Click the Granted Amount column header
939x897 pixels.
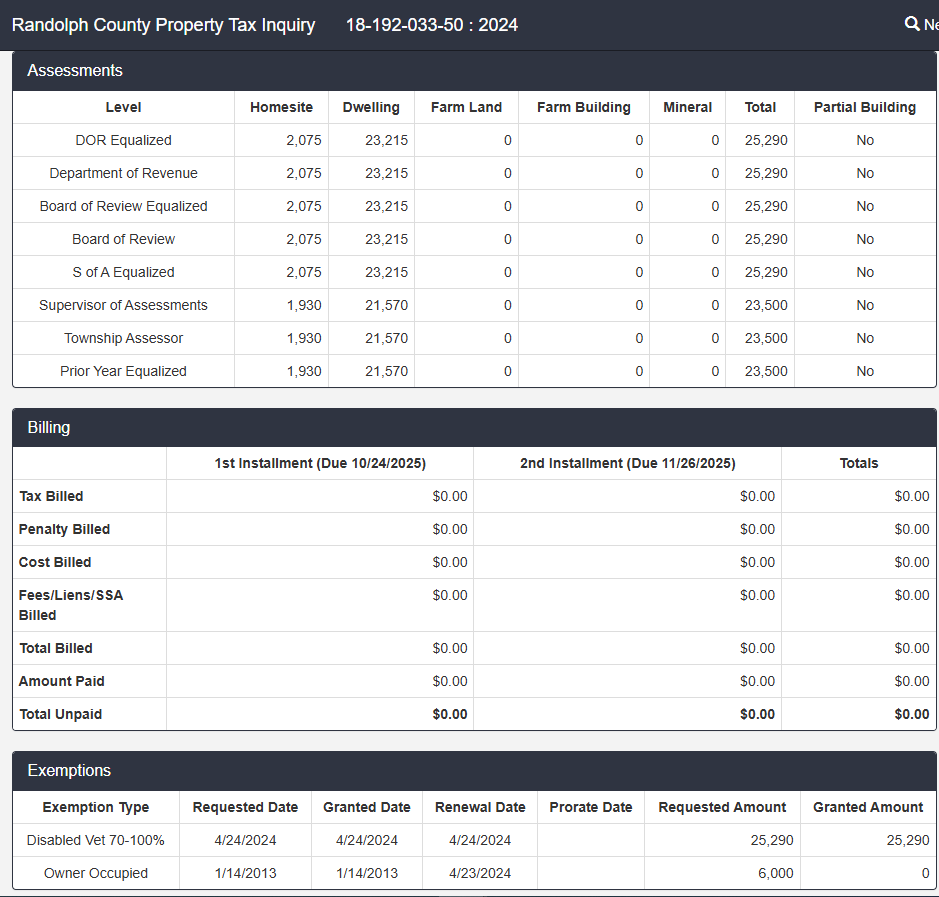pos(867,807)
